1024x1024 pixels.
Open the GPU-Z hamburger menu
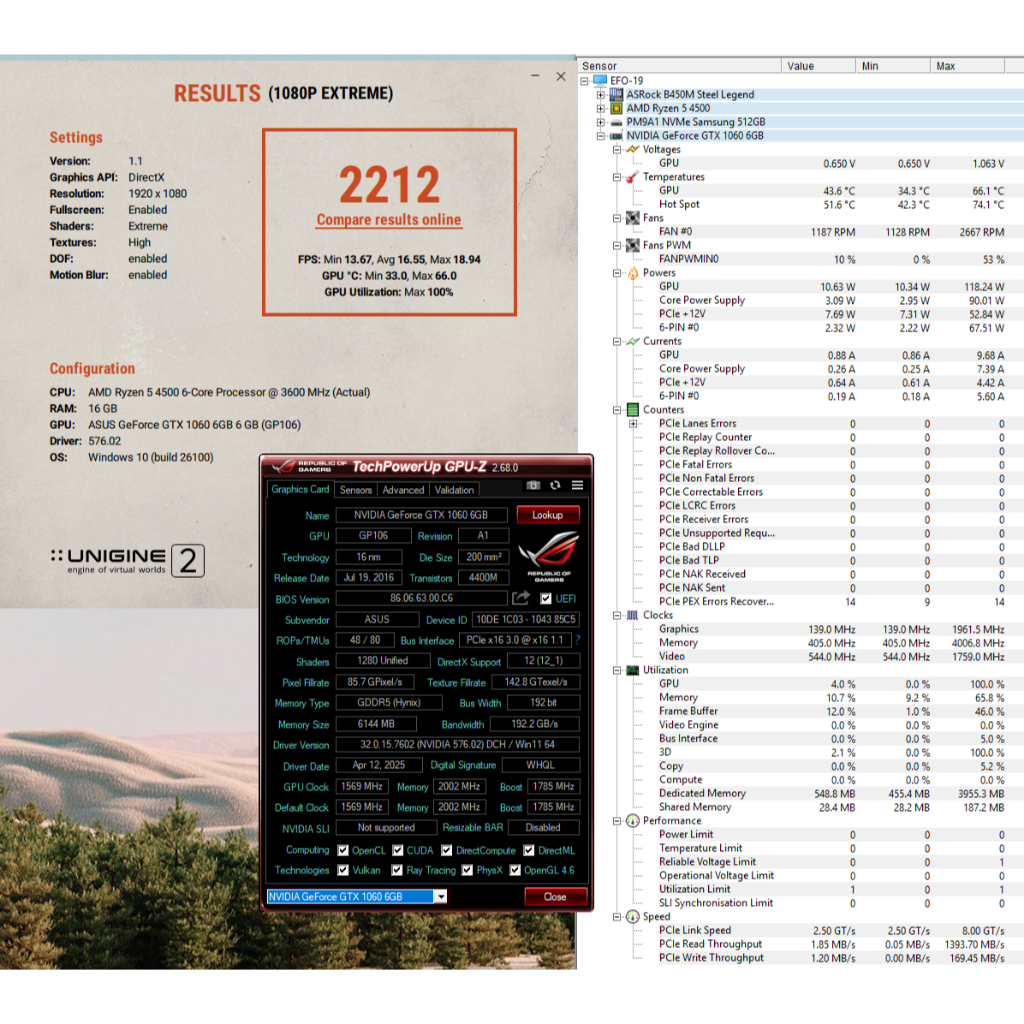pos(577,486)
